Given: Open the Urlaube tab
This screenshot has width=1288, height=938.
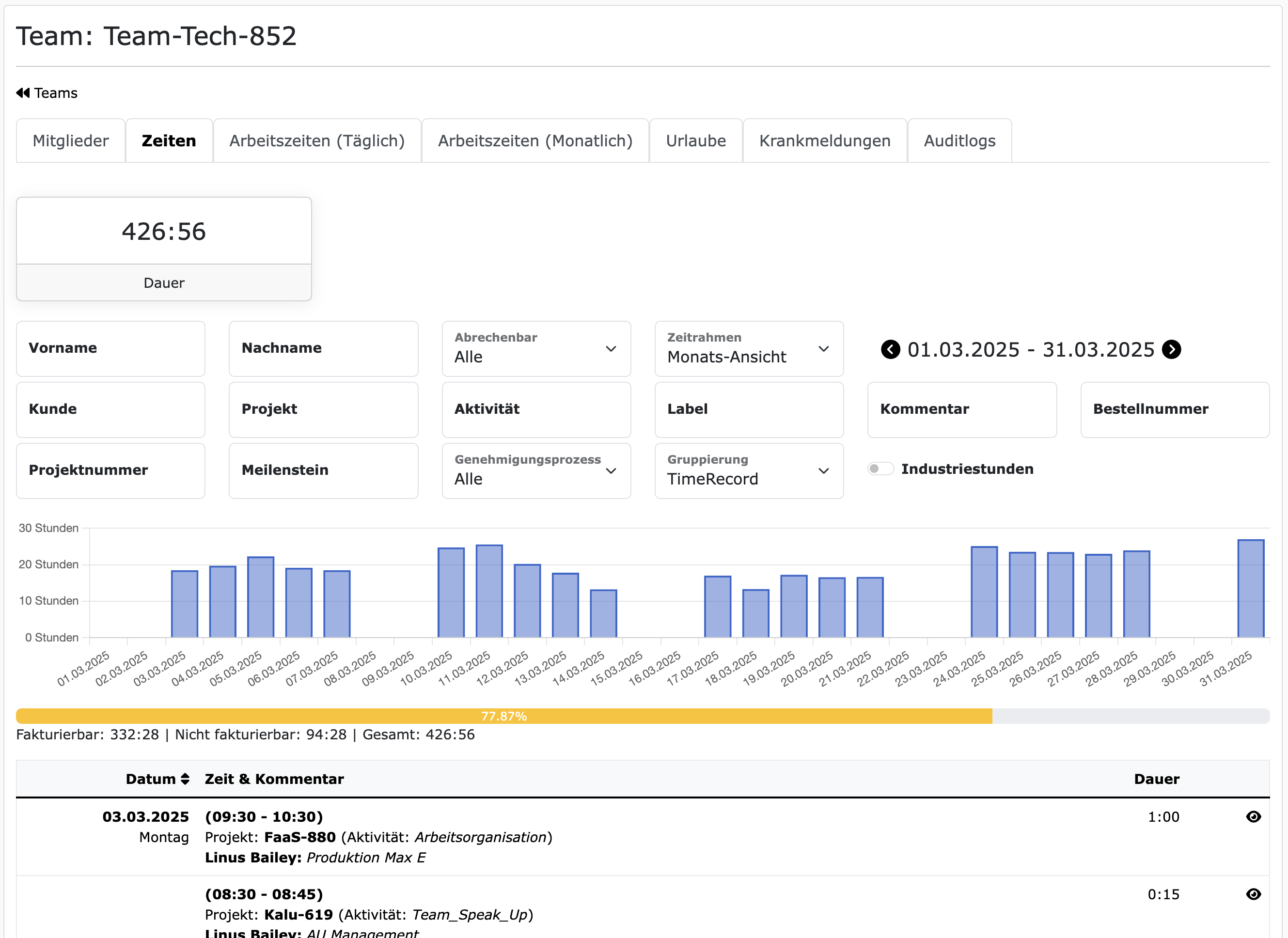Looking at the screenshot, I should tap(696, 140).
